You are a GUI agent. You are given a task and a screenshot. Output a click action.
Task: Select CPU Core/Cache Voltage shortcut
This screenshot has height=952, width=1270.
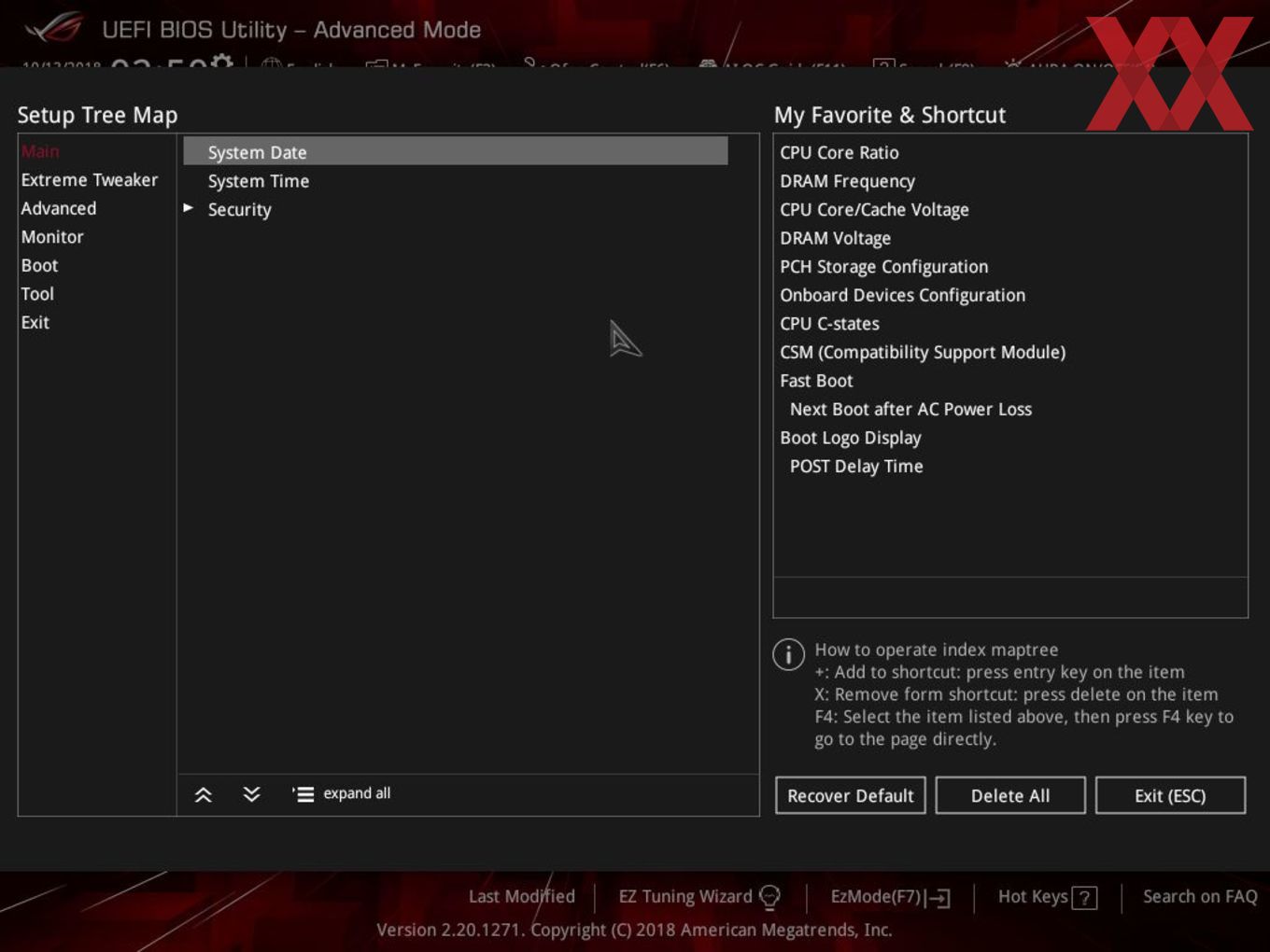point(874,210)
